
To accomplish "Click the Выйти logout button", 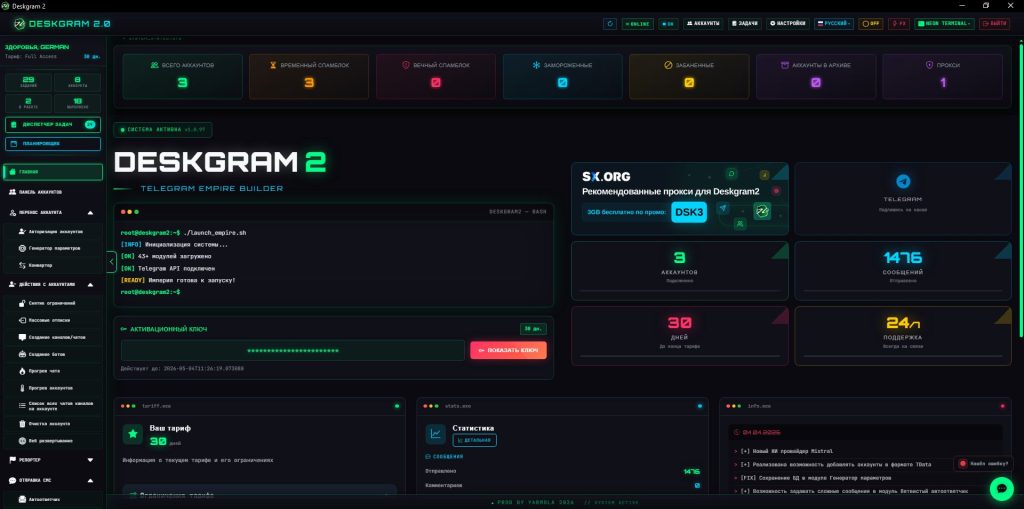I will tap(994, 24).
